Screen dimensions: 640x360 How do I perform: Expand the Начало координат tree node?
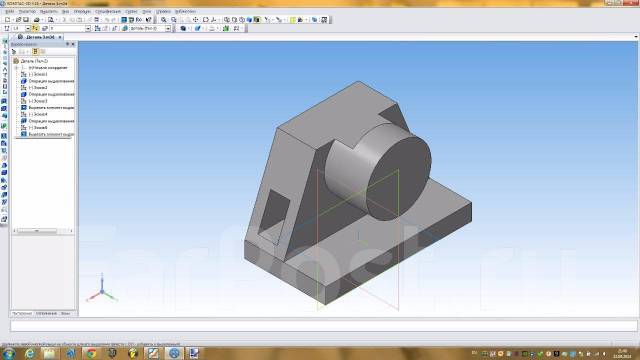16,67
